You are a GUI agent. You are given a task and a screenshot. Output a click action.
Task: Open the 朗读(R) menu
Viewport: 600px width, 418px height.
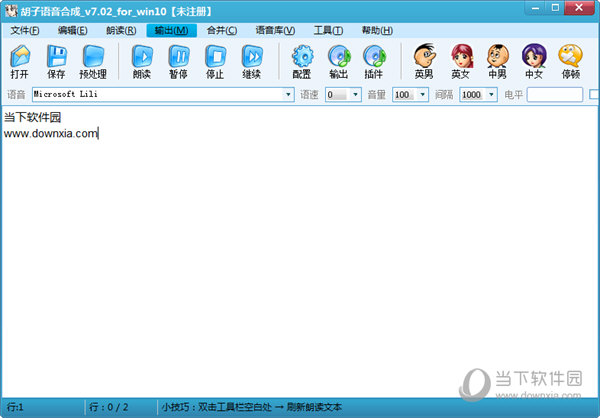click(x=121, y=31)
